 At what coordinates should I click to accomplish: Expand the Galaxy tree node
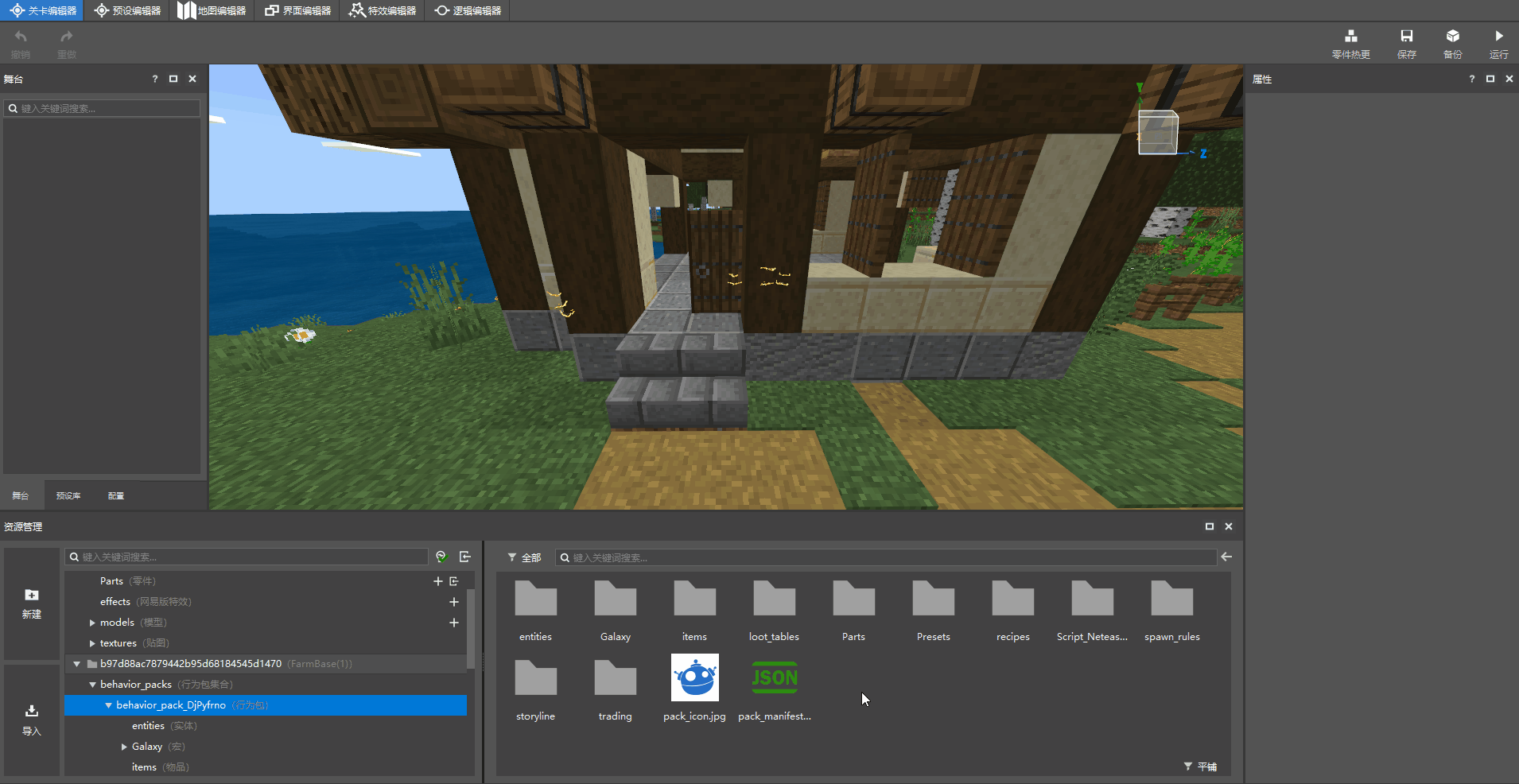124,747
